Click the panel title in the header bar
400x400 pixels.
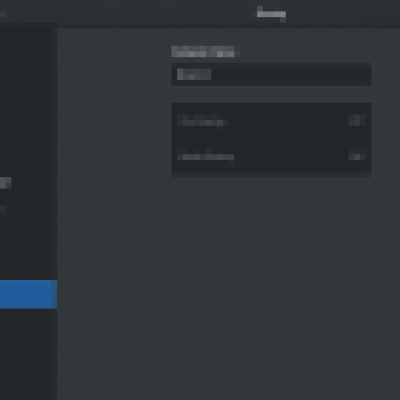pyautogui.click(x=271, y=14)
